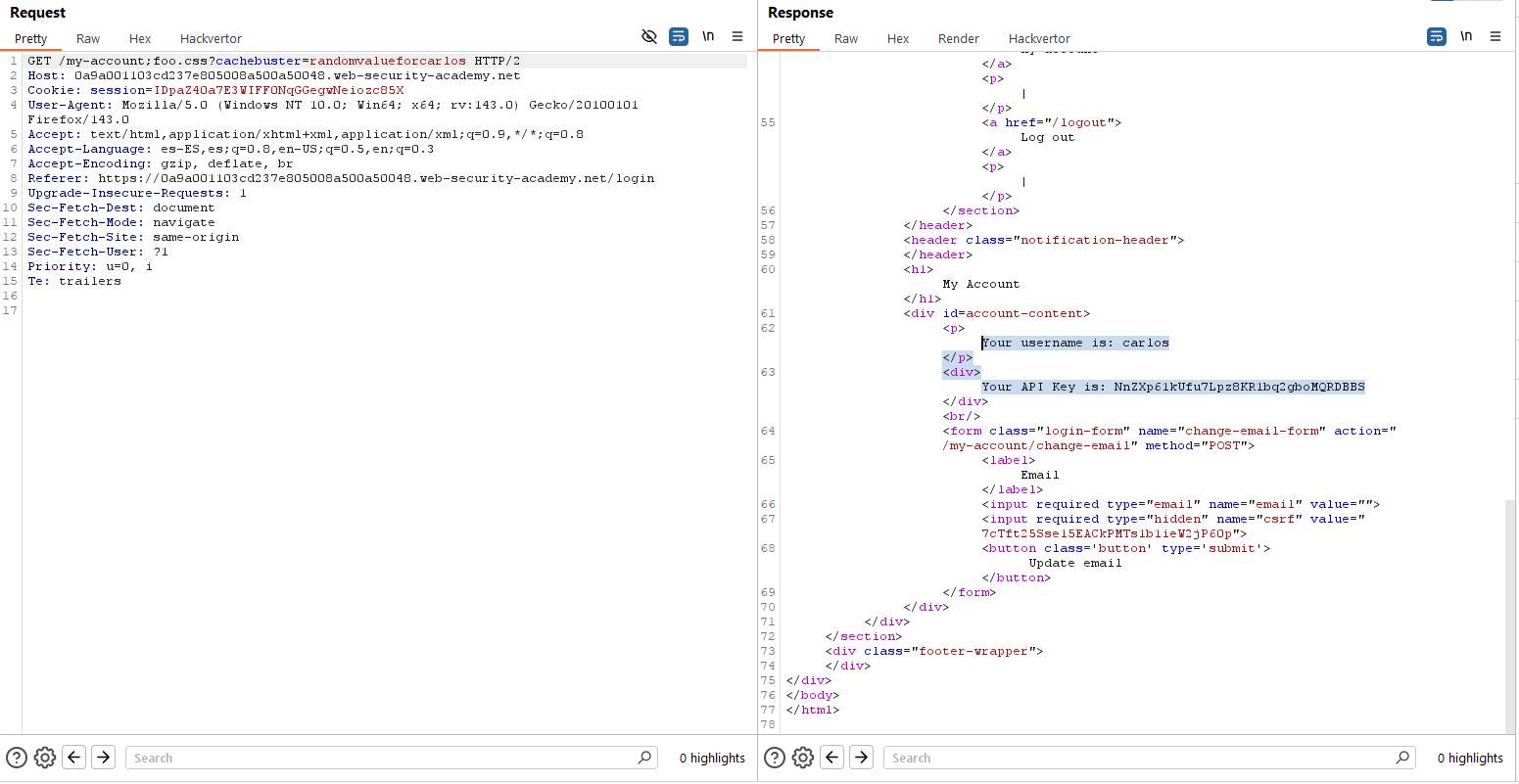This screenshot has width=1519, height=784.
Task: Toggle the crossed-out eye icon in Request
Action: [649, 36]
